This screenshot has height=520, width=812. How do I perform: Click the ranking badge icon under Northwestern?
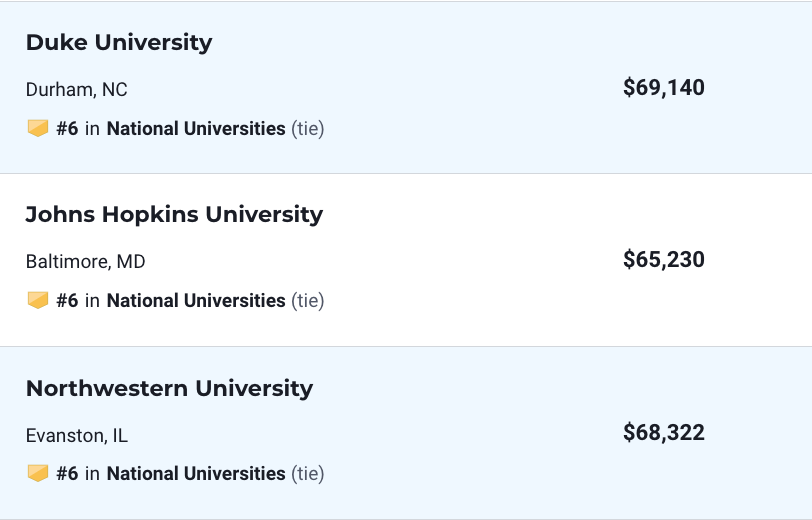38,473
